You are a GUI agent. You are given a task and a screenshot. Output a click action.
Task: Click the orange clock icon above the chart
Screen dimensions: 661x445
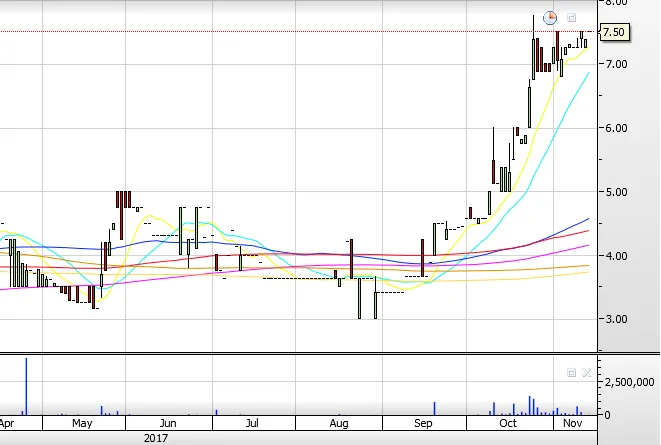click(550, 18)
